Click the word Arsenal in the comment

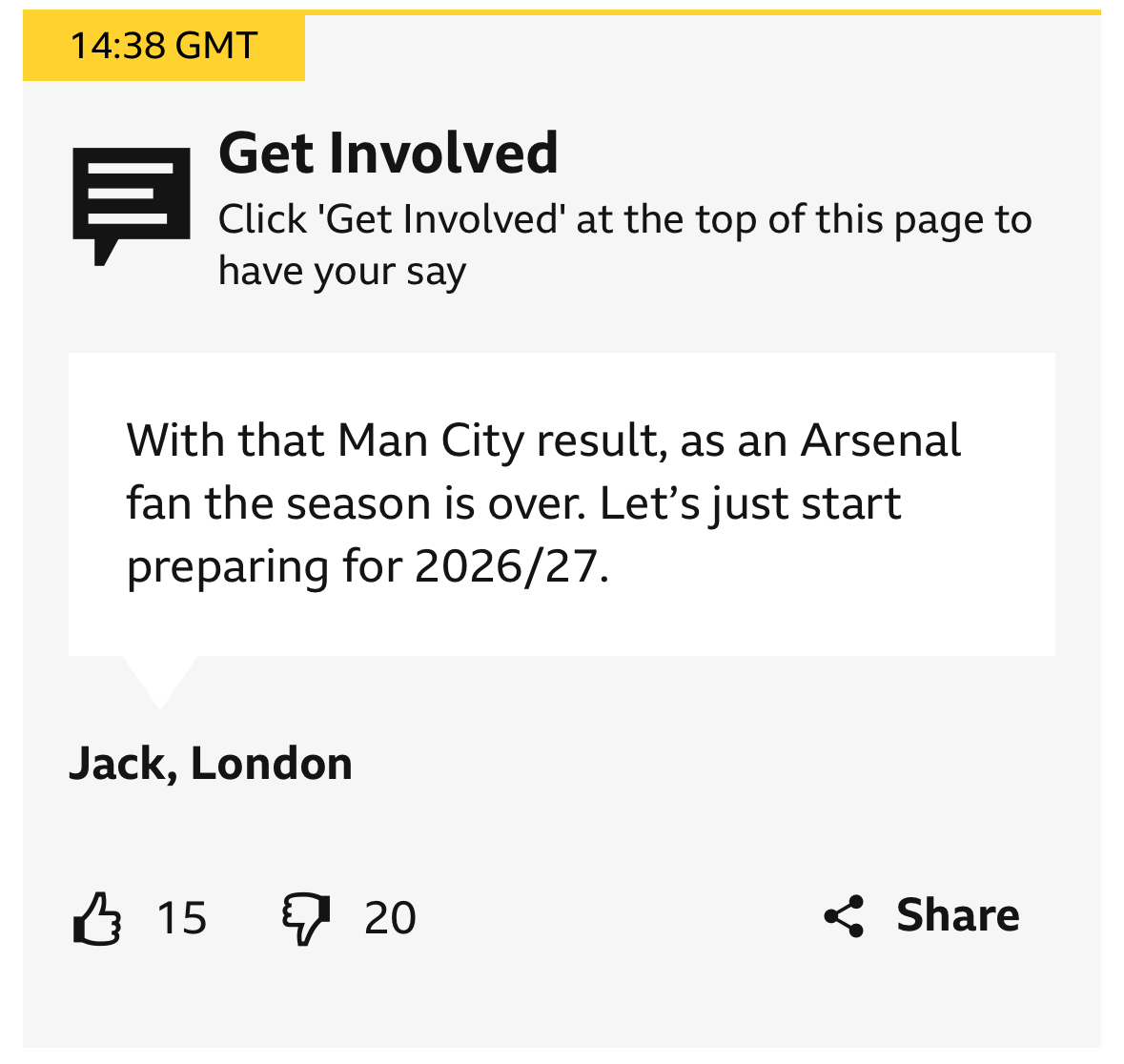pos(881,440)
